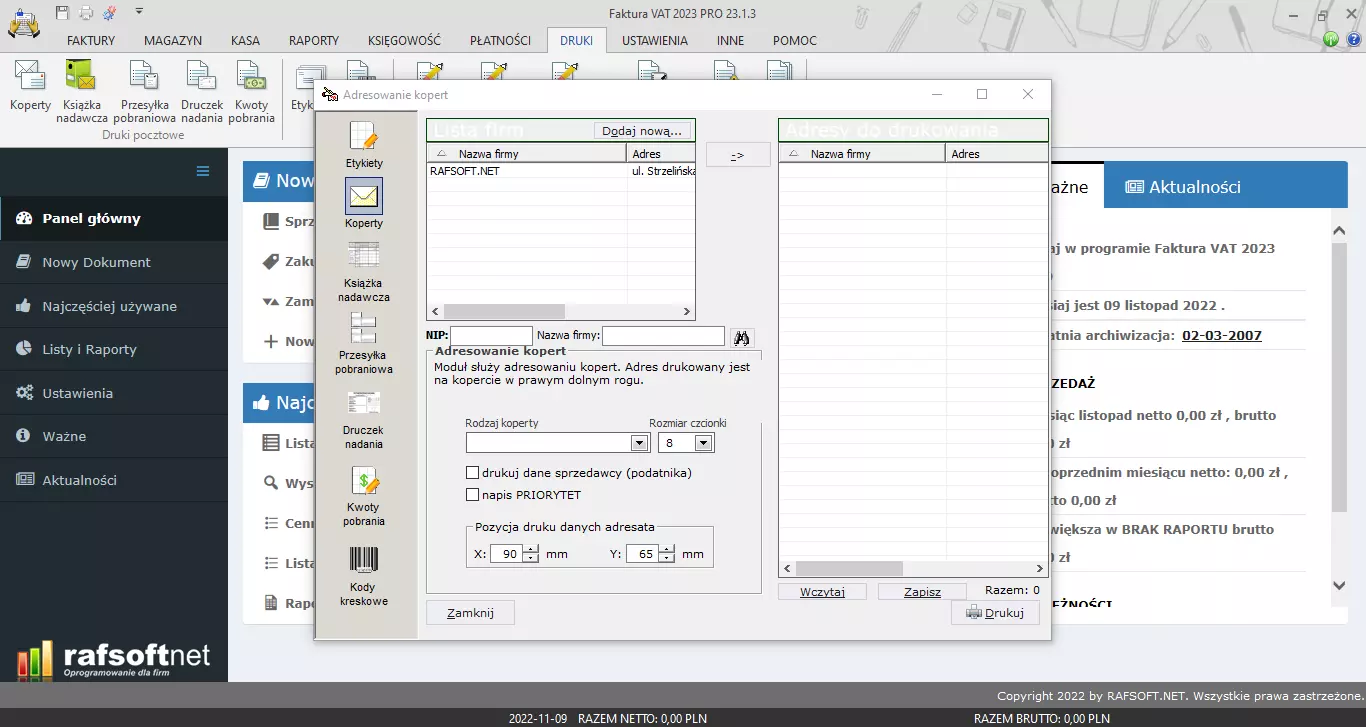The height and width of the screenshot is (727, 1366).
Task: Open the Rozmiar czcionki dropdown
Action: [701, 442]
